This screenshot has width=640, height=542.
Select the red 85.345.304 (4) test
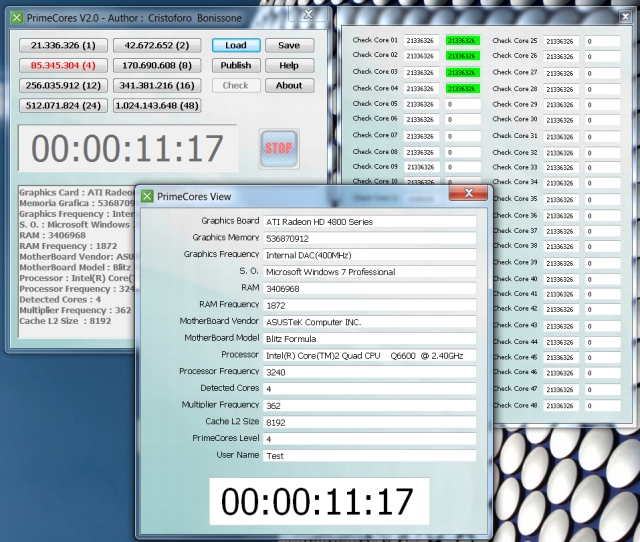(63, 65)
